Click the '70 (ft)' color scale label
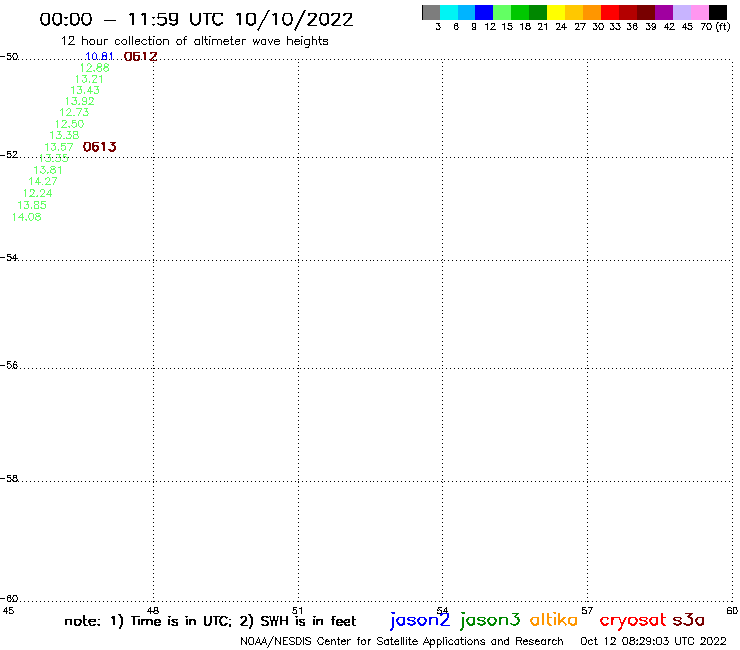Image resolution: width=740 pixels, height=650 pixels. point(715,26)
